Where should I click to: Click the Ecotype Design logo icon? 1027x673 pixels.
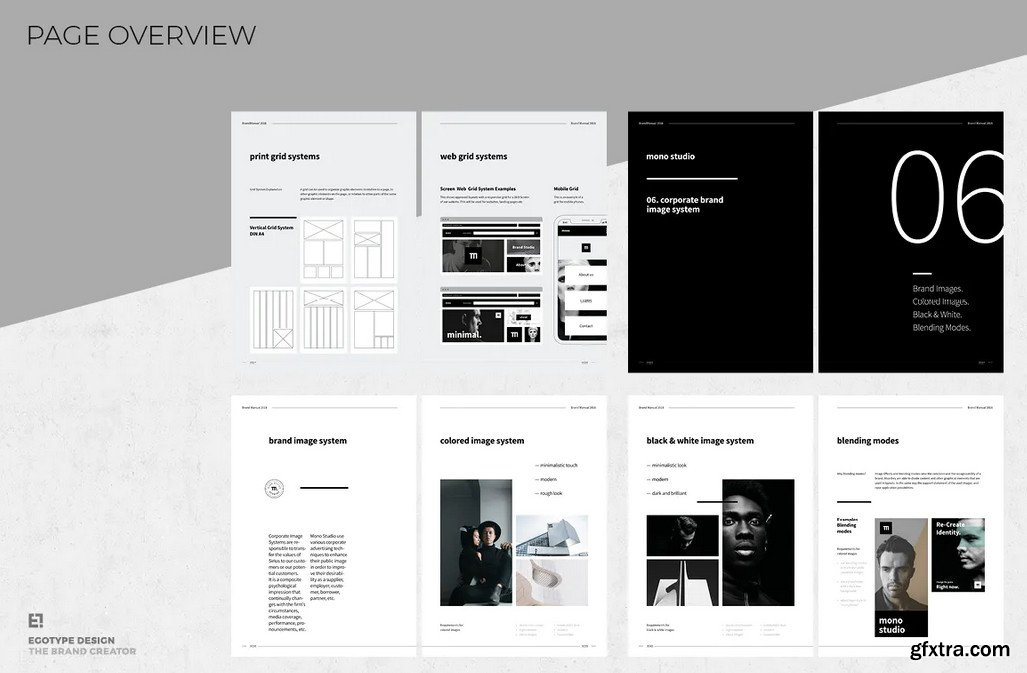tap(35, 620)
